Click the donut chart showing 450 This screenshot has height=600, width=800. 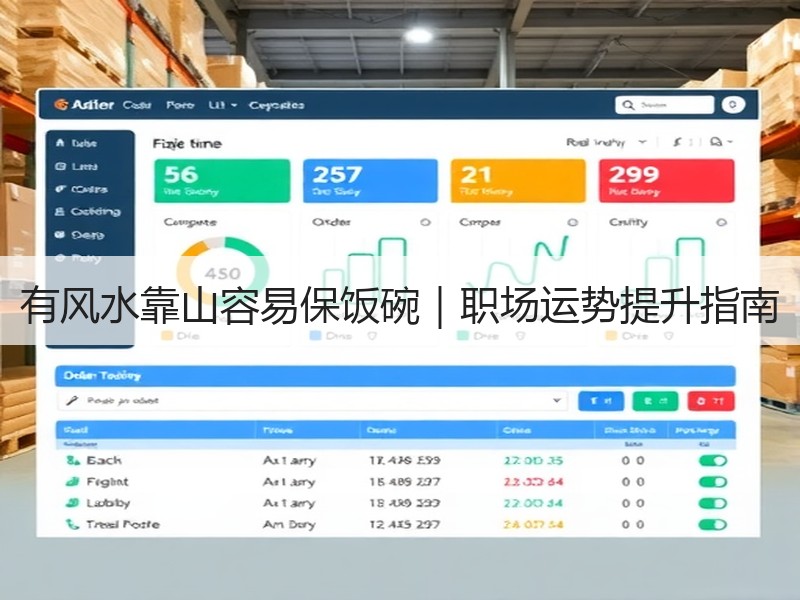click(222, 272)
